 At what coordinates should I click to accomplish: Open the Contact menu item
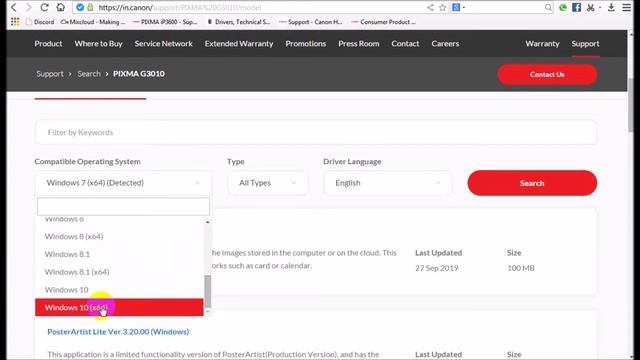pos(405,44)
